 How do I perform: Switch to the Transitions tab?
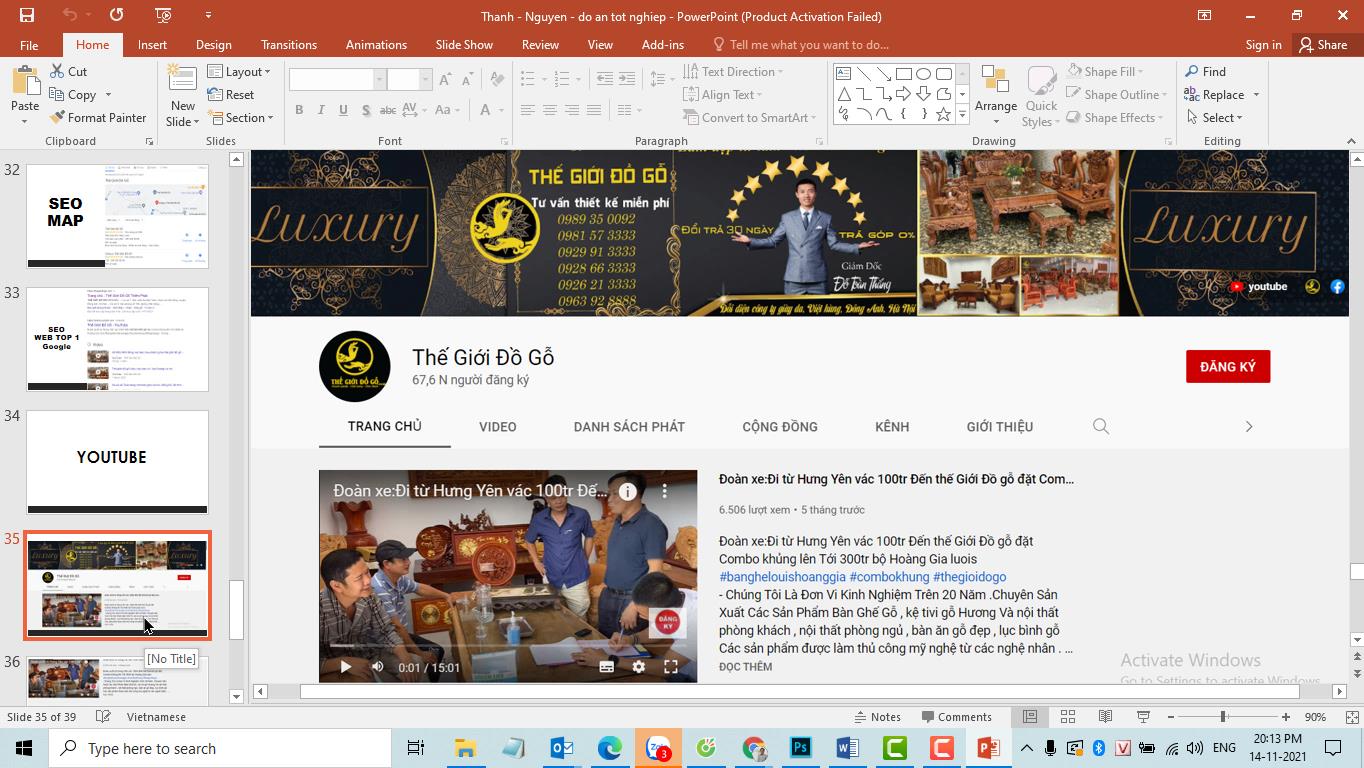point(288,44)
